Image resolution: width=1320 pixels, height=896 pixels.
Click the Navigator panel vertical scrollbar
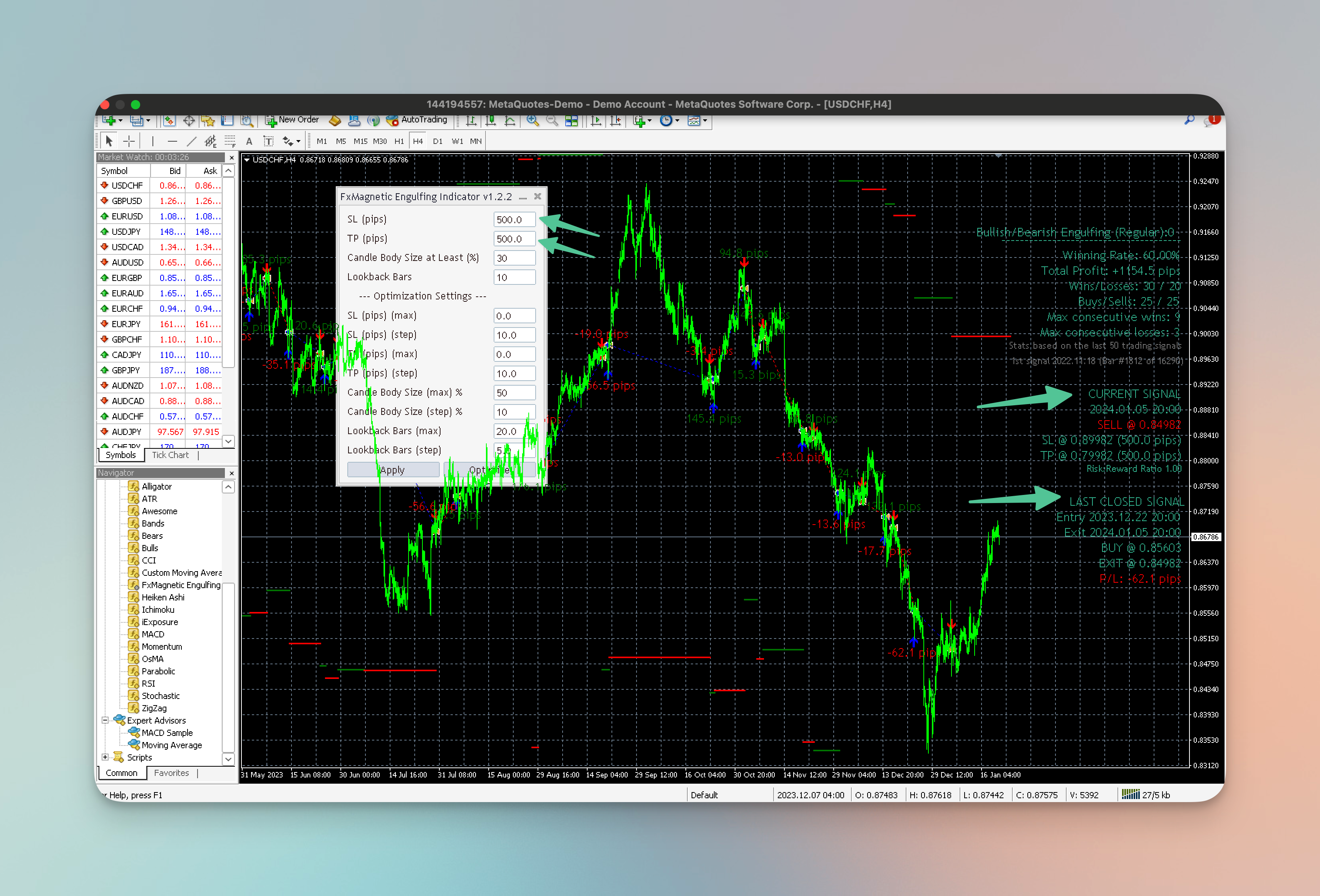[x=228, y=622]
